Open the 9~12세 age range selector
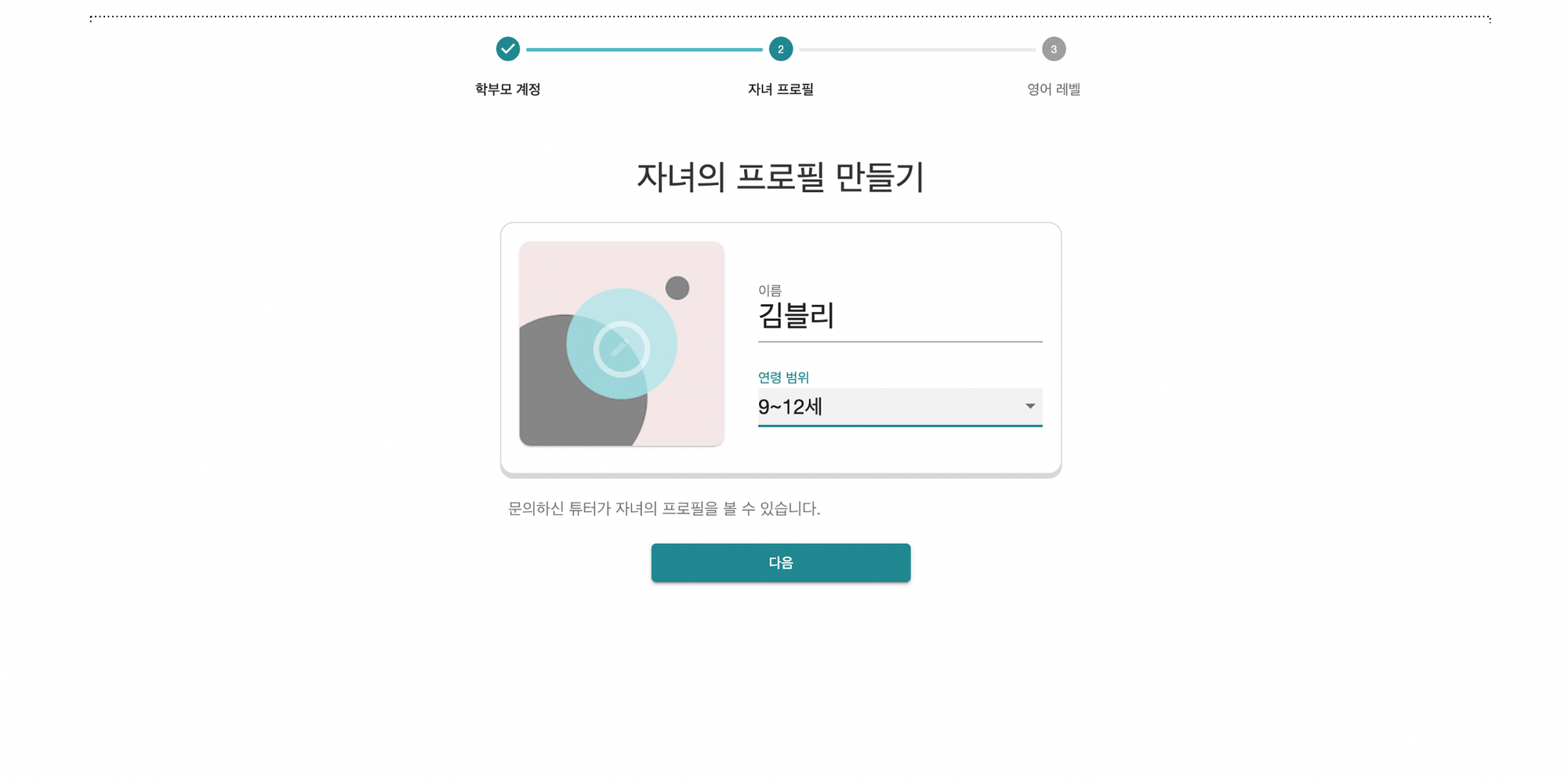 pyautogui.click(x=900, y=407)
